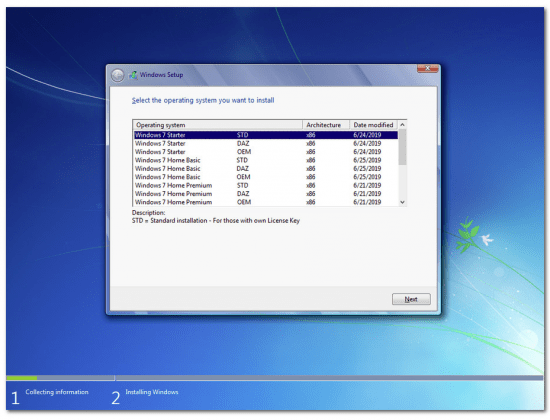Select Windows 7 Starter OEM row
Image resolution: width=550 pixels, height=420 pixels.
pyautogui.click(x=266, y=152)
